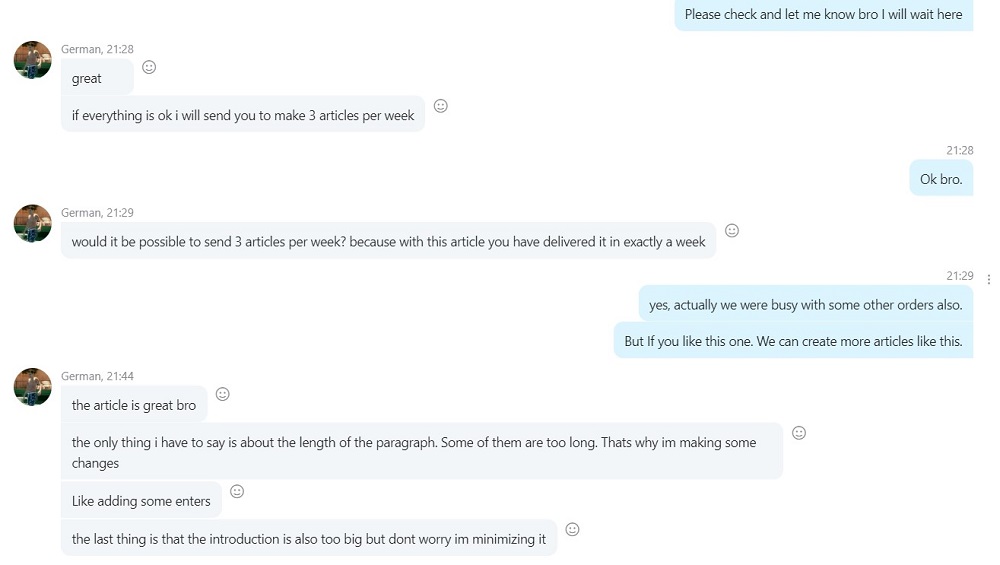Select the "Ok bro." sent message bubble
The height and width of the screenshot is (565, 1000).
point(941,179)
